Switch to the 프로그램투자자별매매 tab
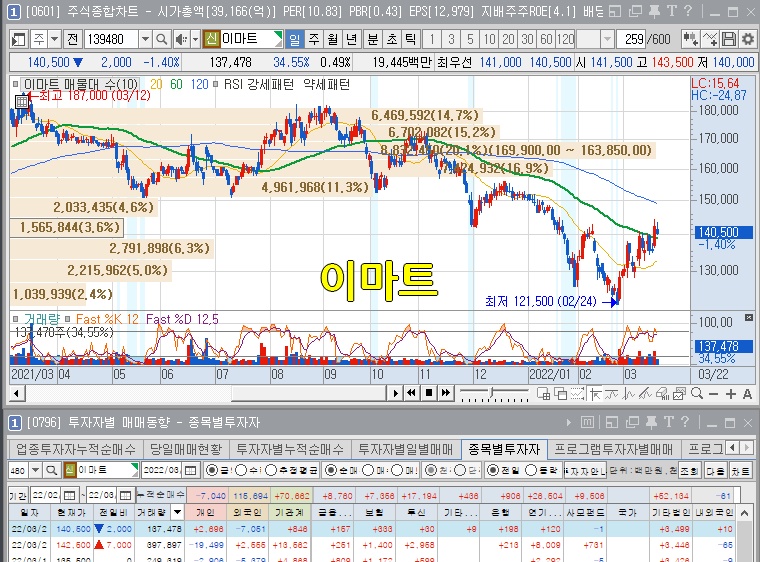The width and height of the screenshot is (760, 562). (613, 449)
